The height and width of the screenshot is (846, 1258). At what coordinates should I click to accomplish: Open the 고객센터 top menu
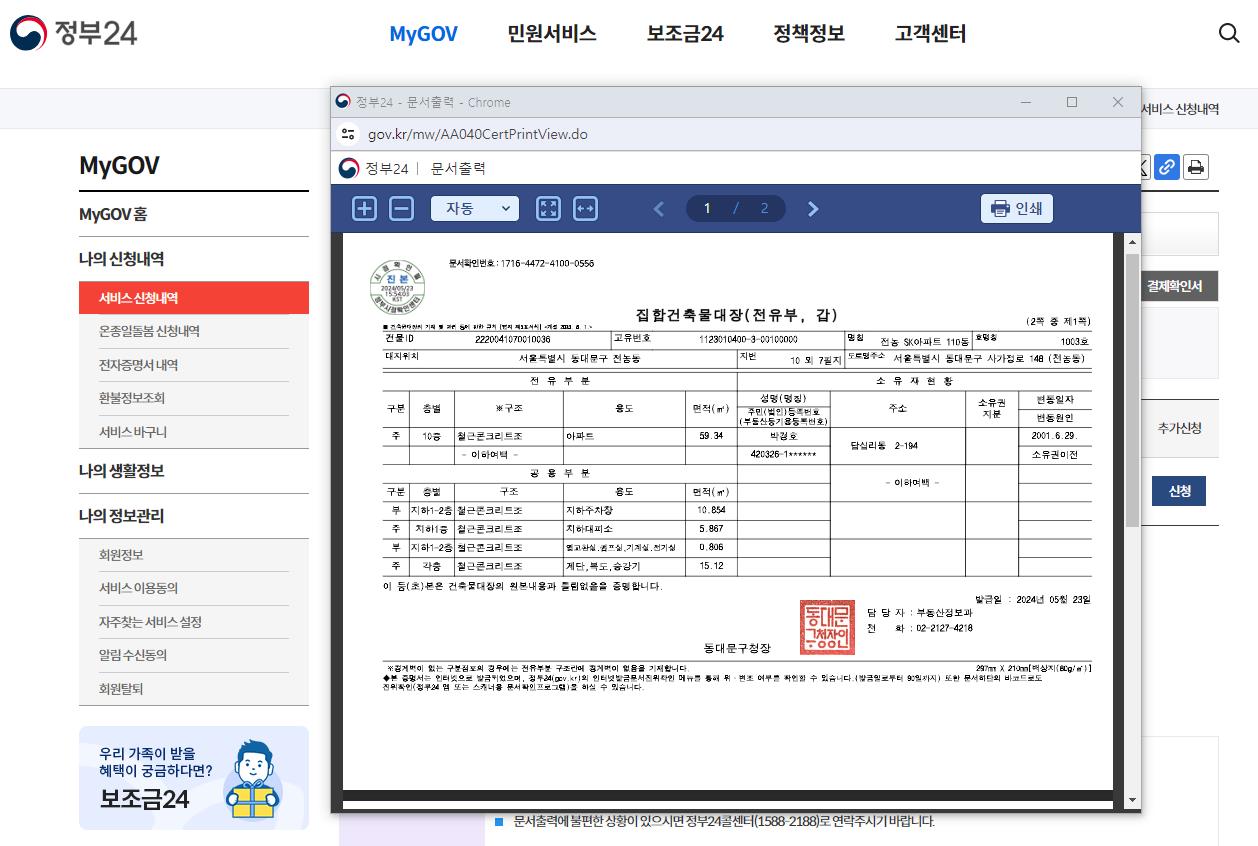(930, 33)
